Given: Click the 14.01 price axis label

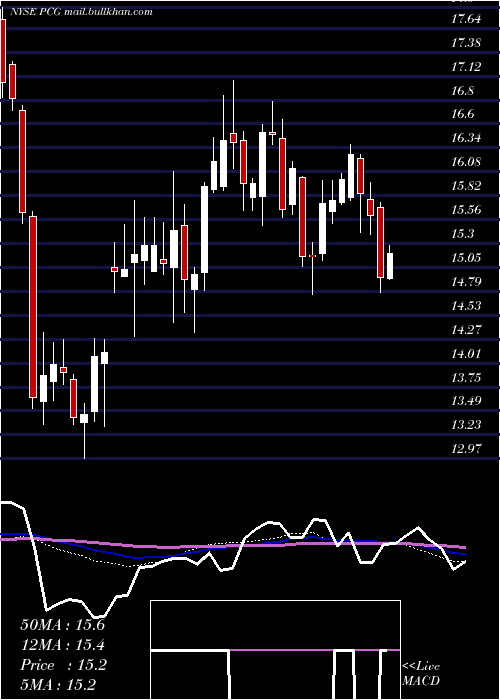Looking at the screenshot, I should (x=466, y=354).
